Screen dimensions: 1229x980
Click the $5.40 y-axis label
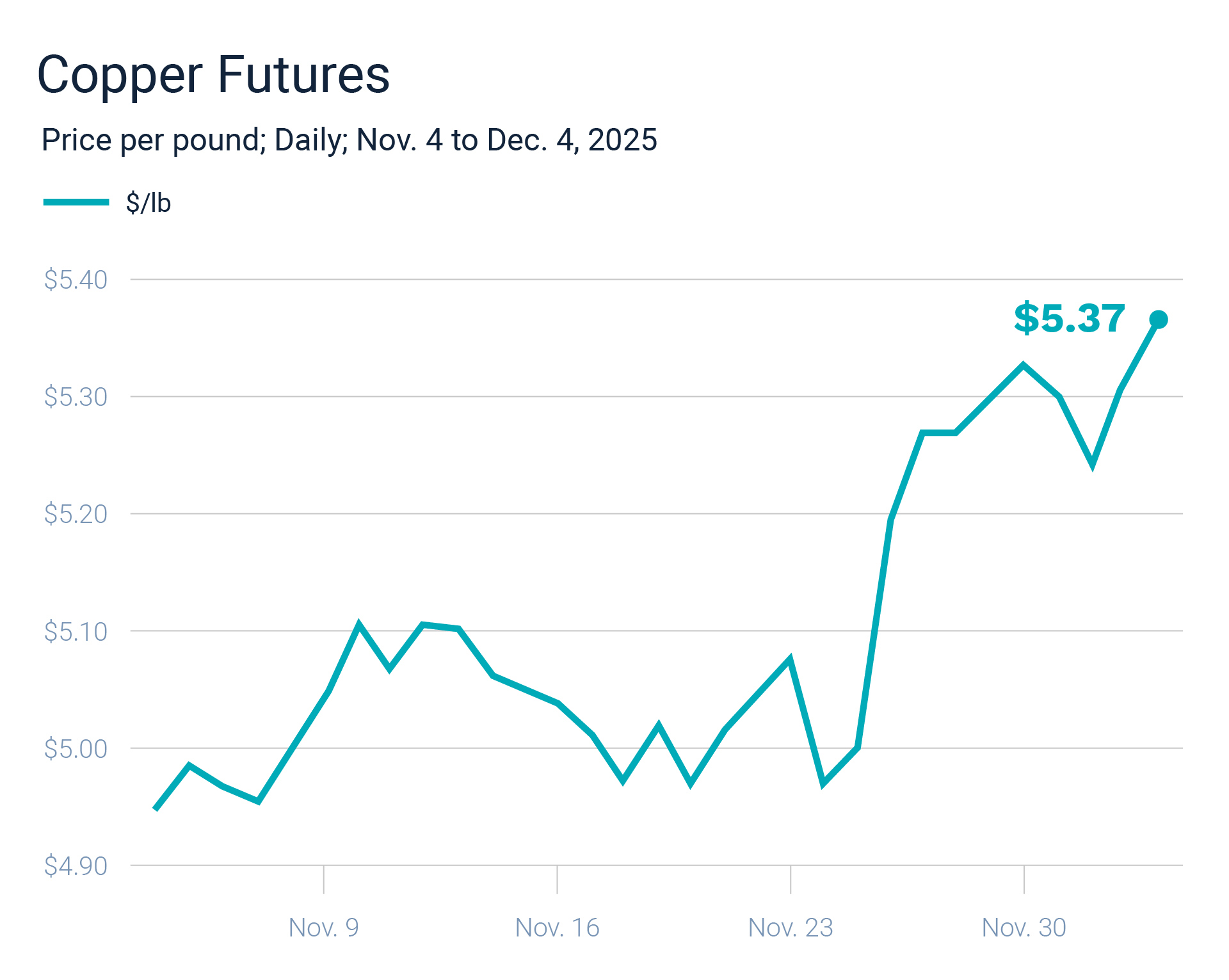pos(76,280)
